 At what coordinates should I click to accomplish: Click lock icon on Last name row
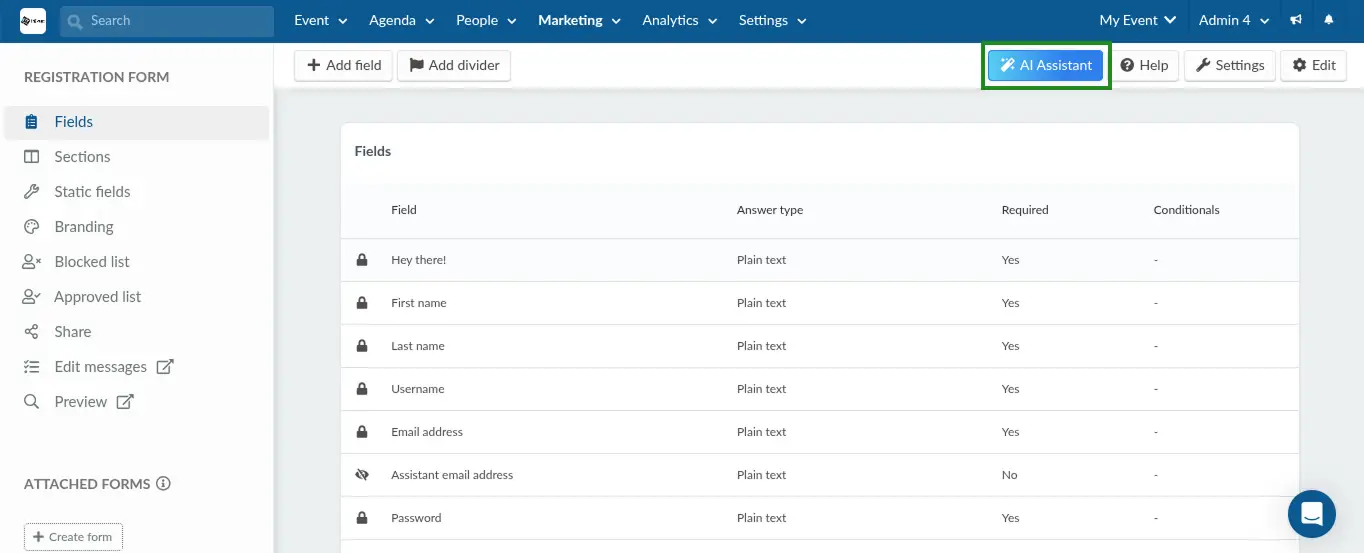(x=362, y=346)
